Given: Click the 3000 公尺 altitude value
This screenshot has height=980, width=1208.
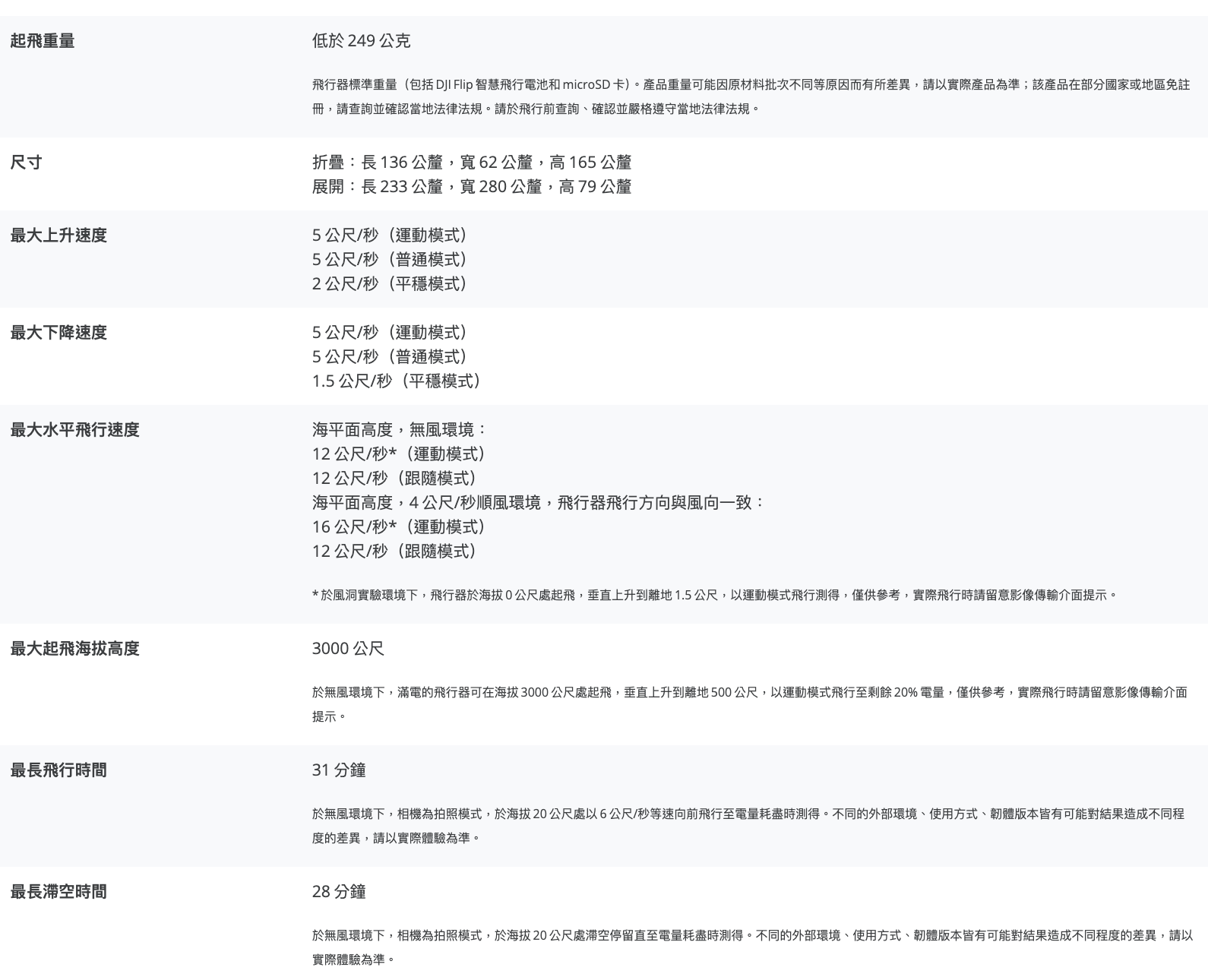Looking at the screenshot, I should coord(348,649).
